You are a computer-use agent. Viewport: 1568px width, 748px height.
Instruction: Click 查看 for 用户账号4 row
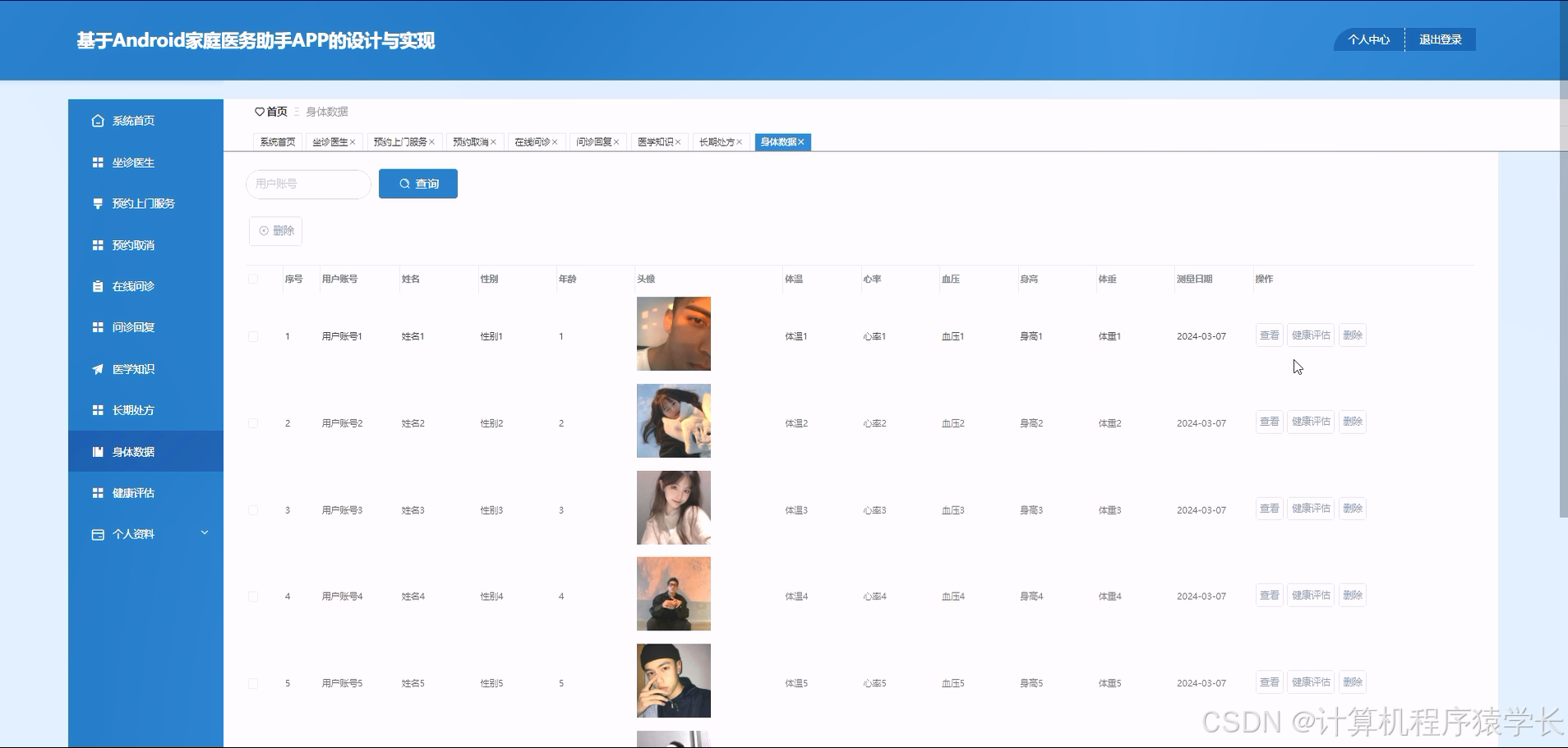[1270, 595]
